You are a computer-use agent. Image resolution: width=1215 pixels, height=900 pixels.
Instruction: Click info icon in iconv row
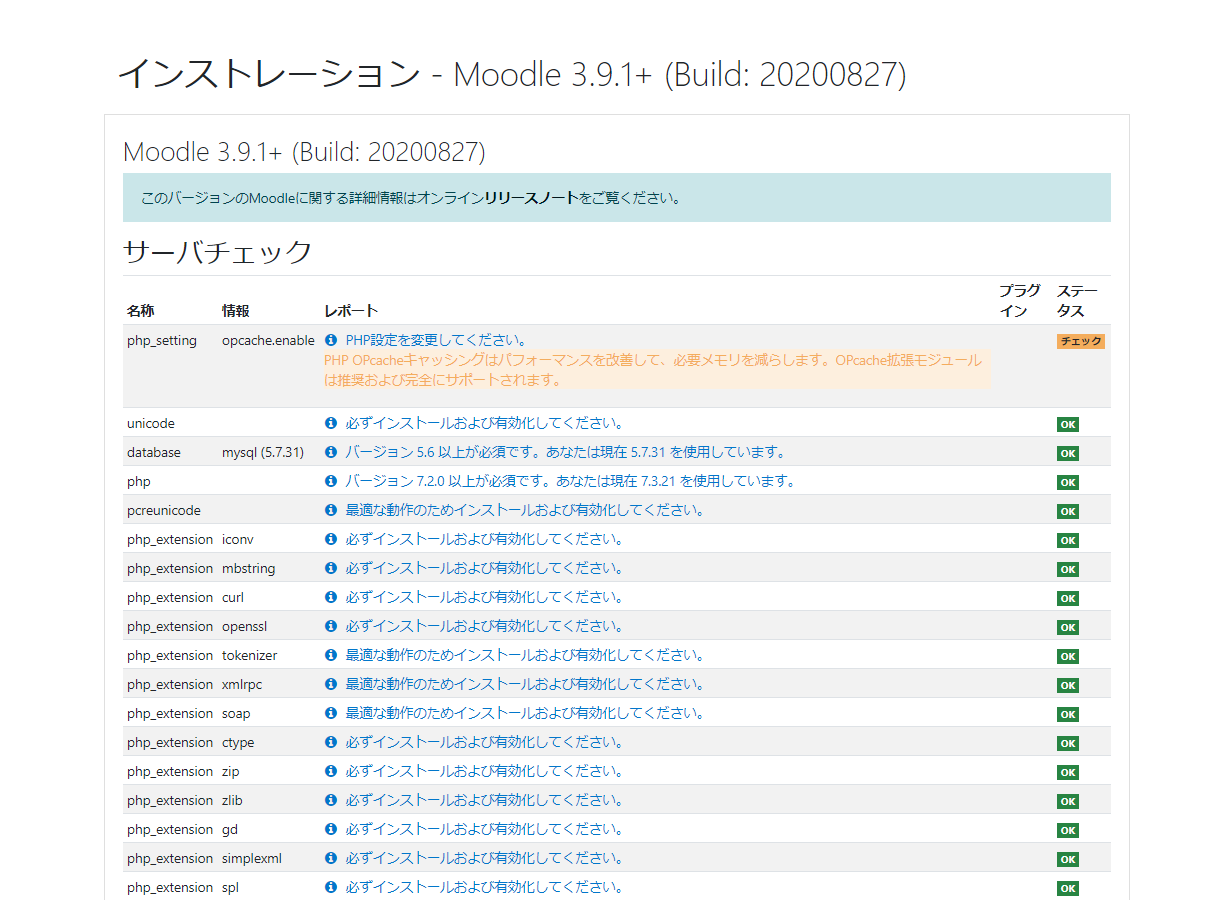(331, 539)
